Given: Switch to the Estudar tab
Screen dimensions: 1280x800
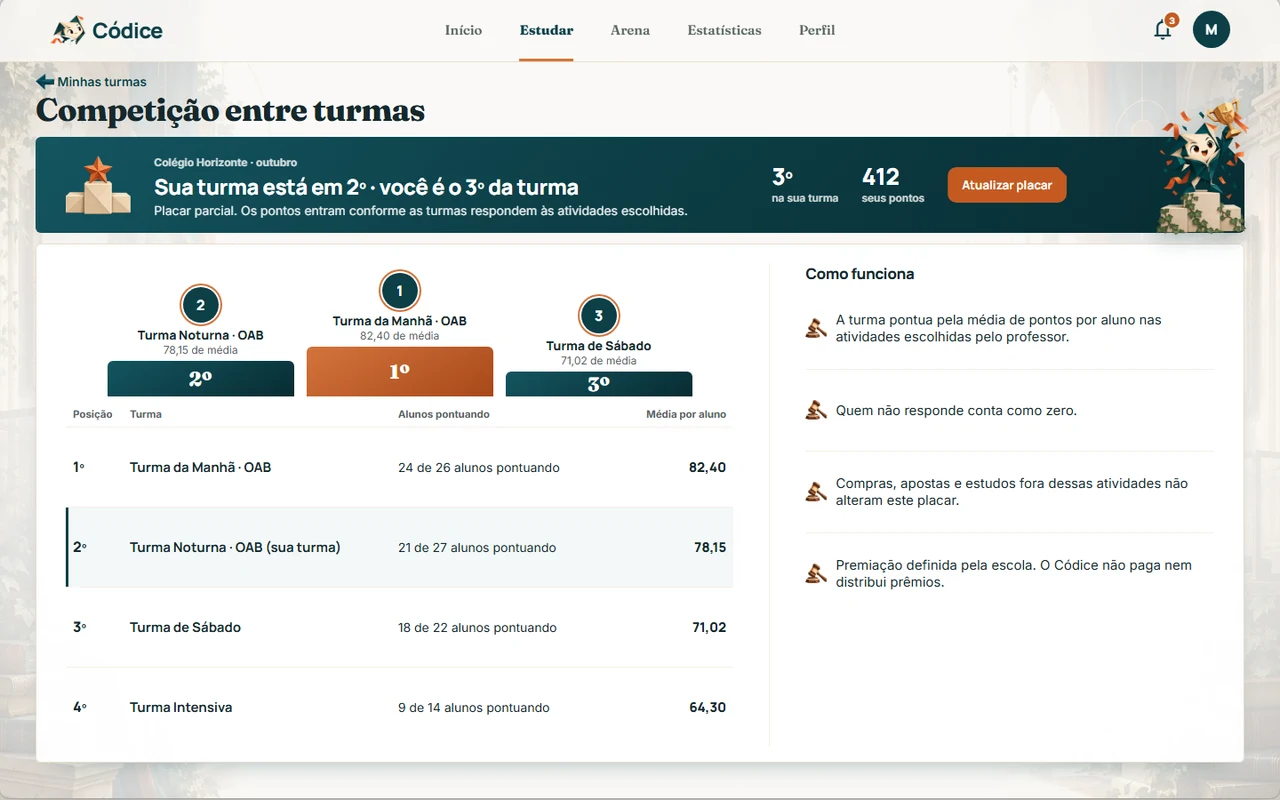Looking at the screenshot, I should coord(546,30).
